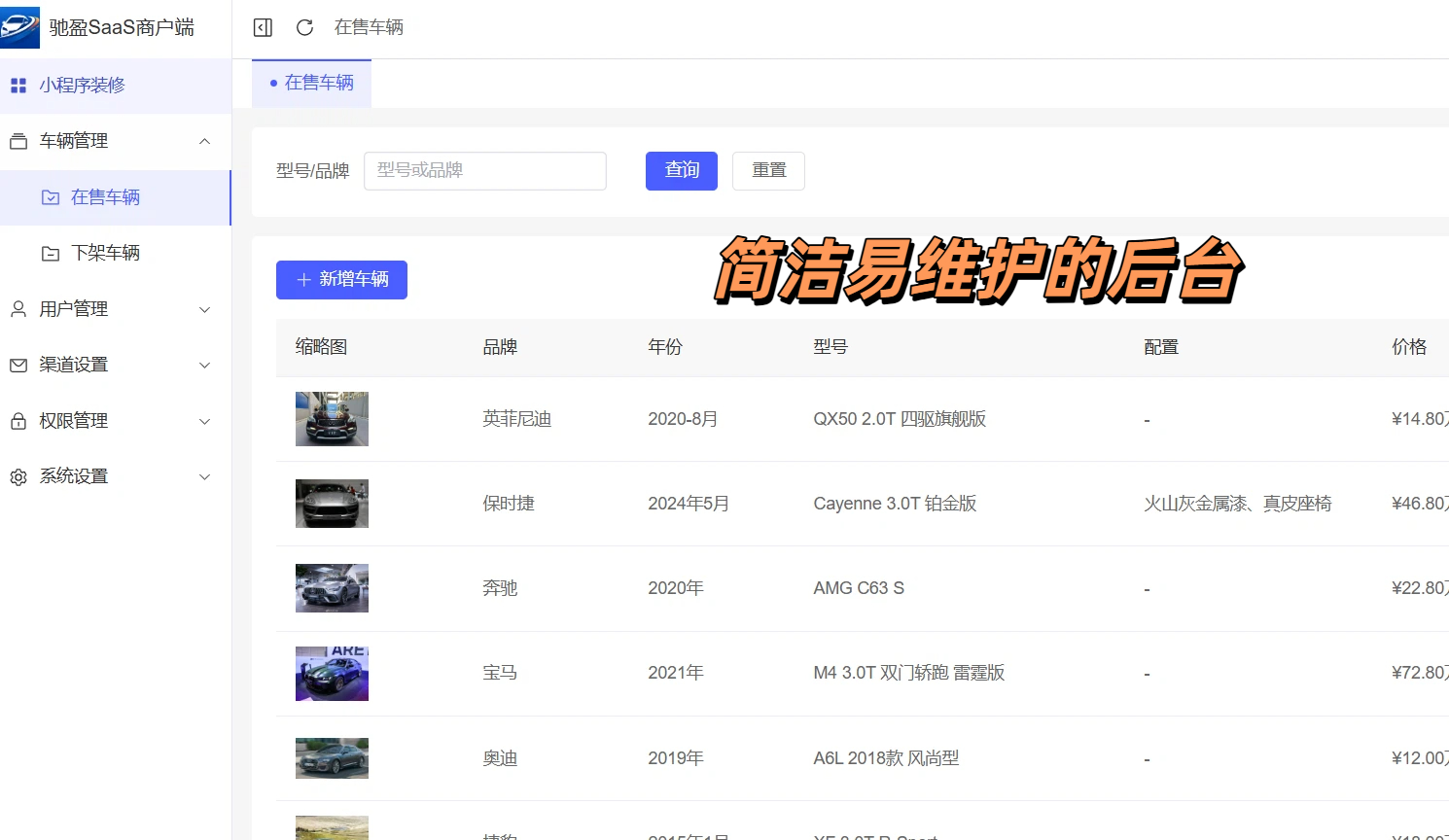Click the 查询 search button

click(681, 170)
